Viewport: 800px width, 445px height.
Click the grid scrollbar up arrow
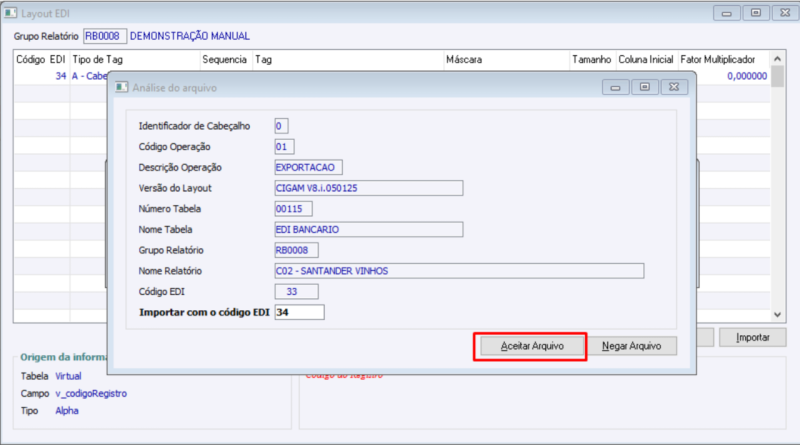point(778,59)
